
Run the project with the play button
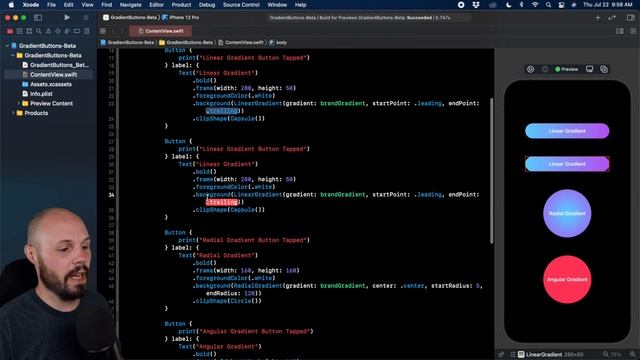pyautogui.click(x=67, y=18)
